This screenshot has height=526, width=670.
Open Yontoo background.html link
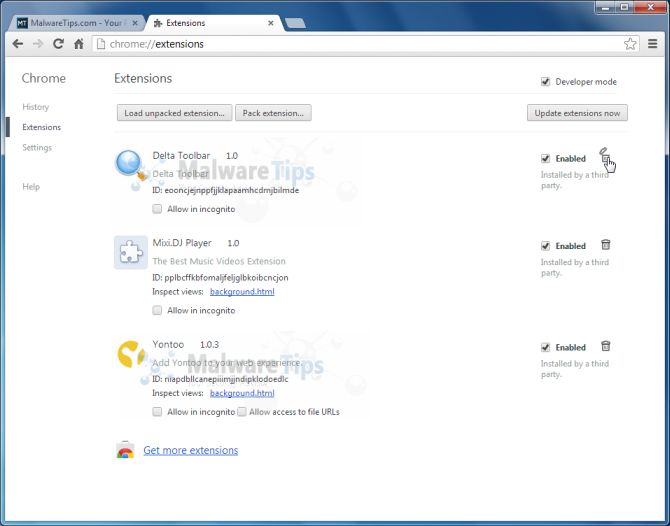242,393
